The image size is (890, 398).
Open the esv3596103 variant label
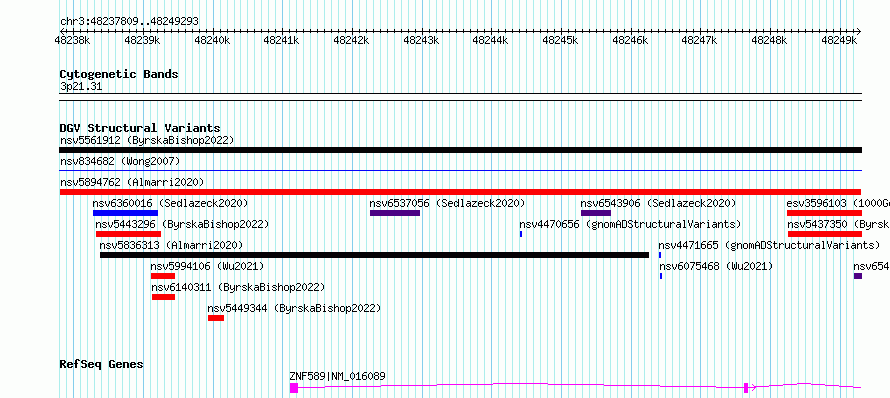pyautogui.click(x=838, y=203)
